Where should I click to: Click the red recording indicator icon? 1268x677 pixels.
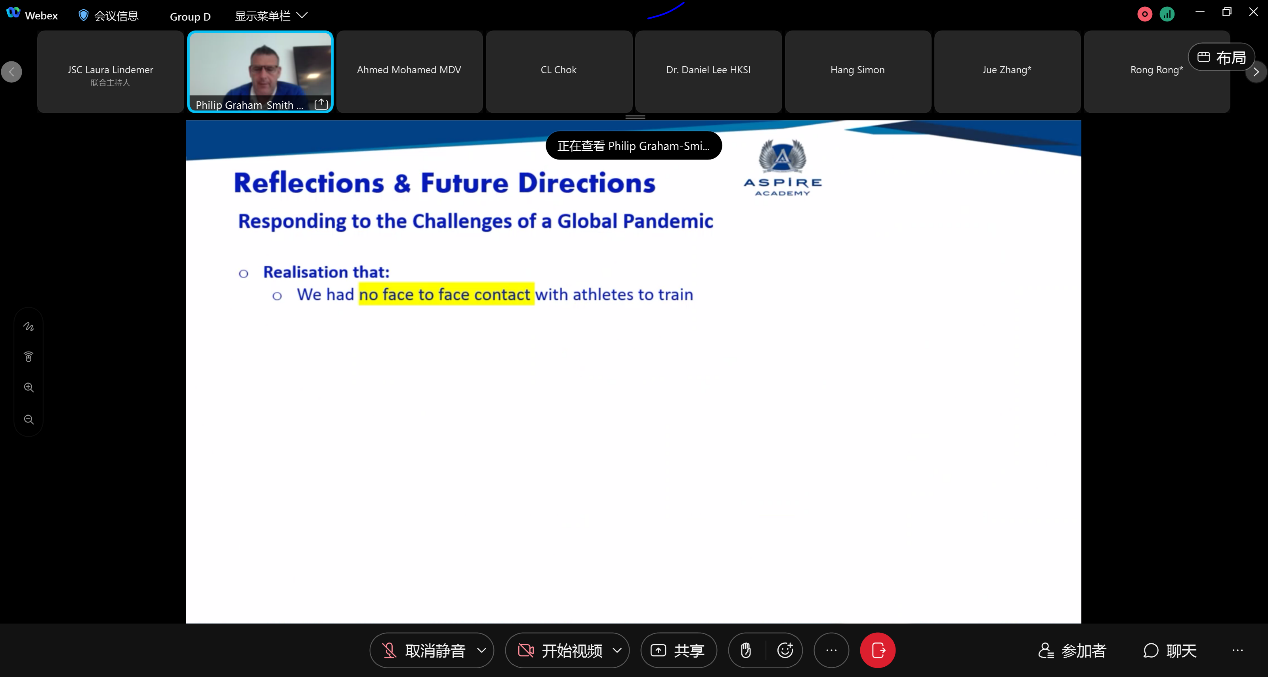click(x=1145, y=14)
